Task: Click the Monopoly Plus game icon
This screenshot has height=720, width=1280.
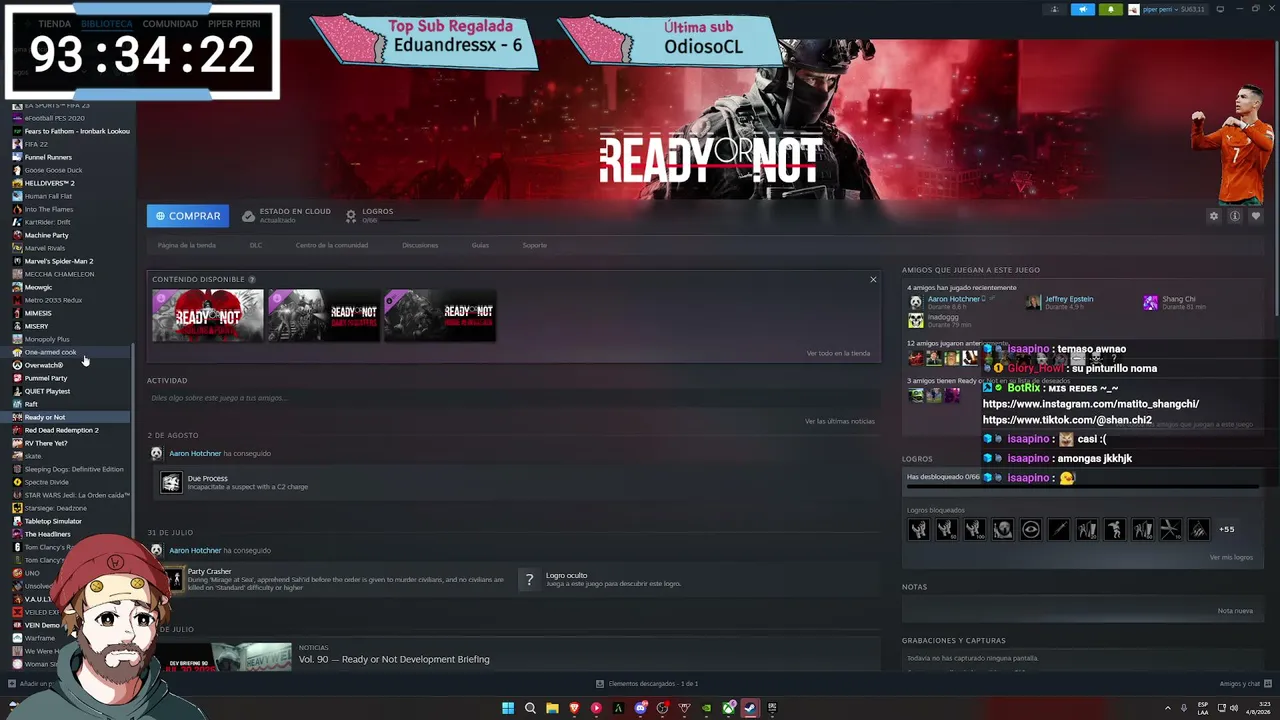Action: coord(17,339)
